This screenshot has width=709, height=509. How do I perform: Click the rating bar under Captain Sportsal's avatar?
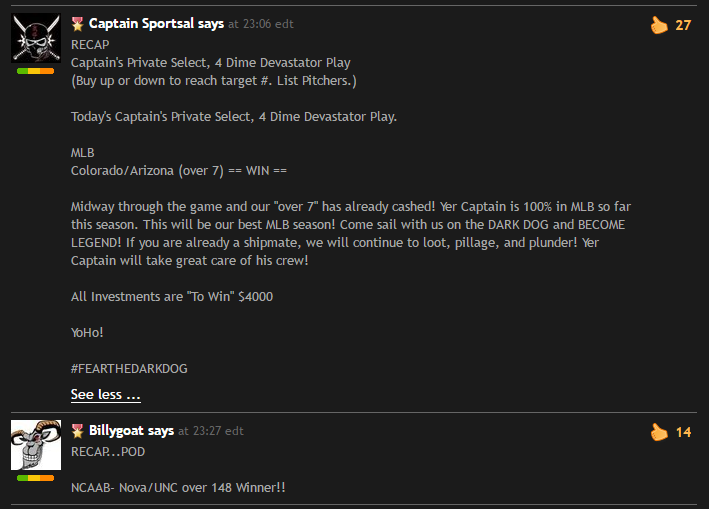36,71
